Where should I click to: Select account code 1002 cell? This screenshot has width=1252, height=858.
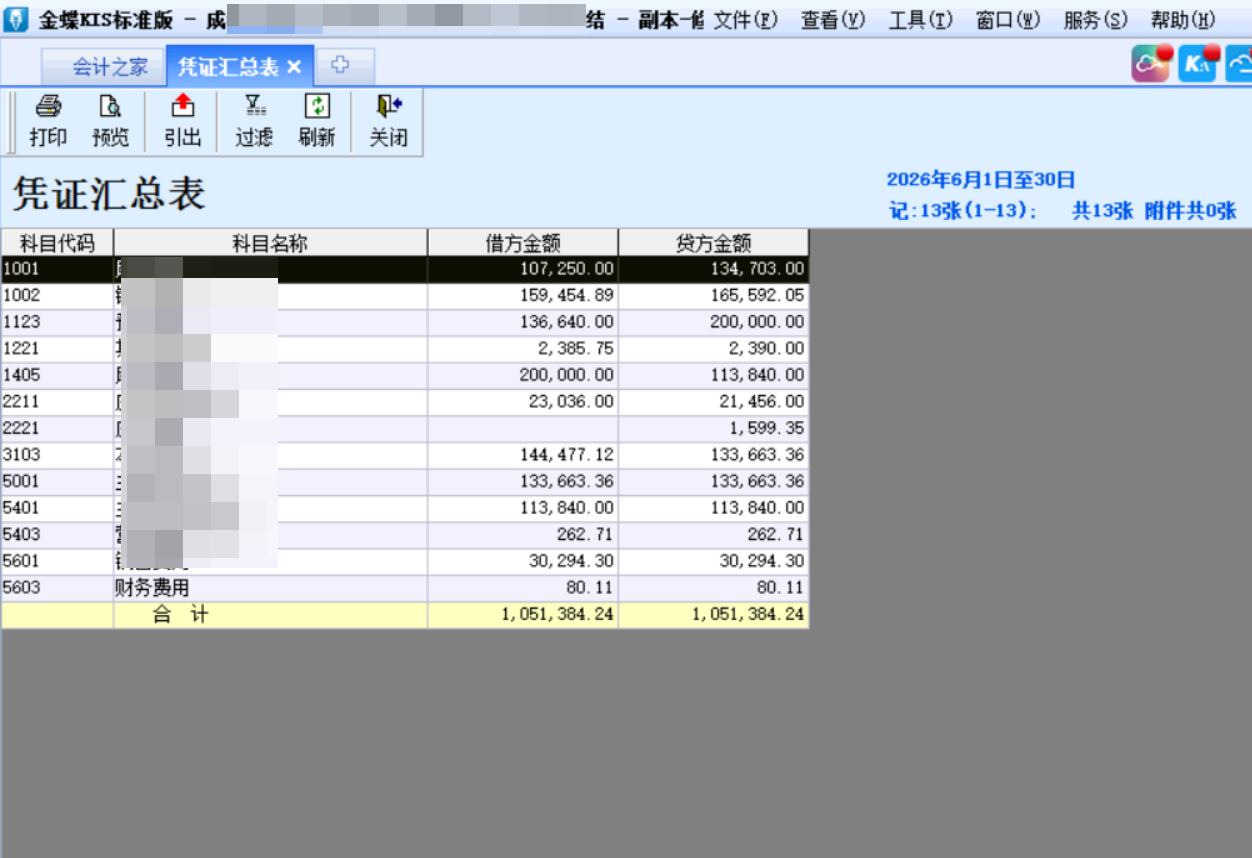(57, 296)
